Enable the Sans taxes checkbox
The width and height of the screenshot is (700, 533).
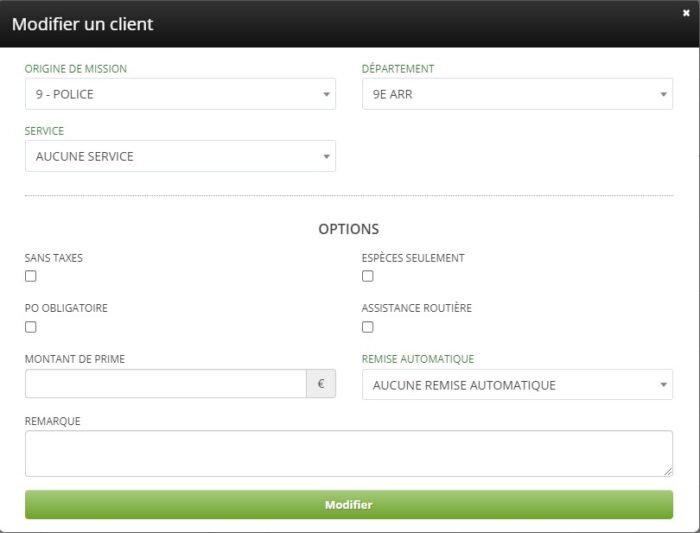click(31, 276)
